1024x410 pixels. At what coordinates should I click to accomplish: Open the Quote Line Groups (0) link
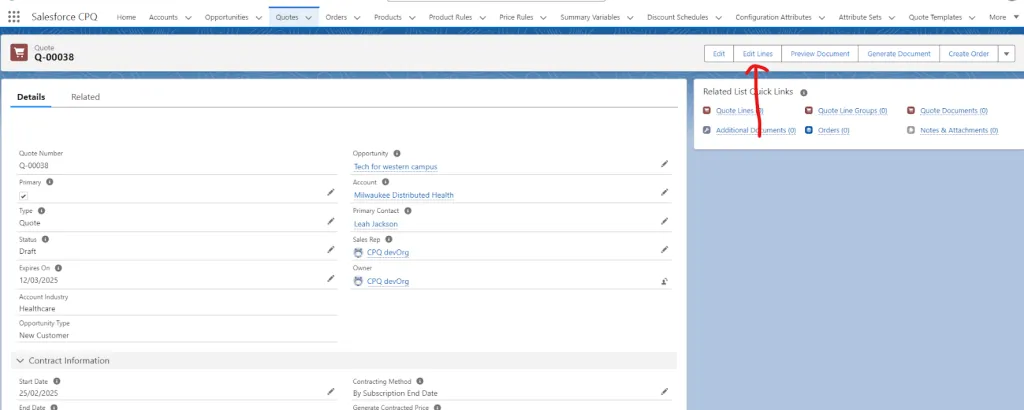pyautogui.click(x=853, y=111)
